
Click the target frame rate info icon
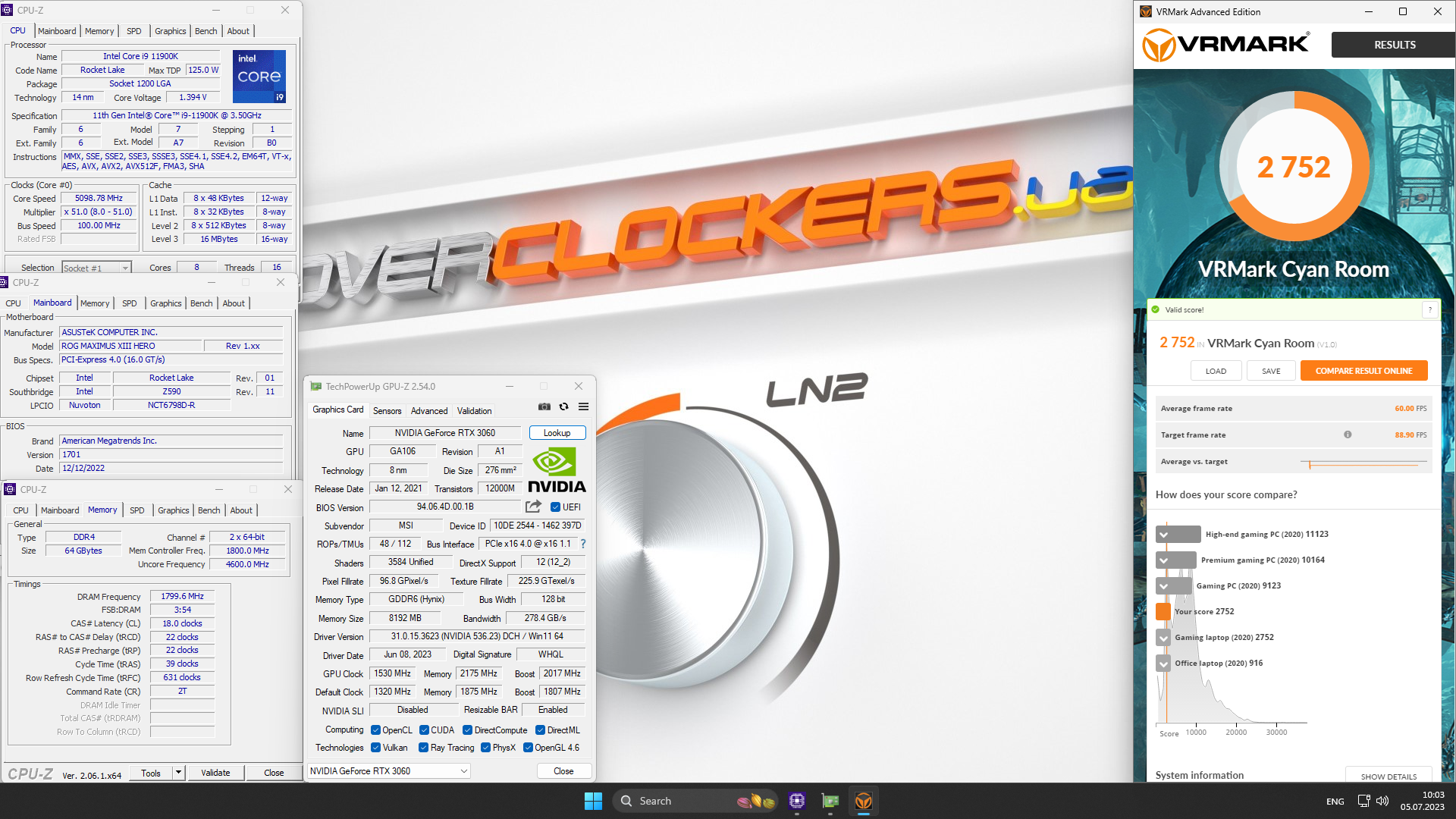(x=1348, y=435)
